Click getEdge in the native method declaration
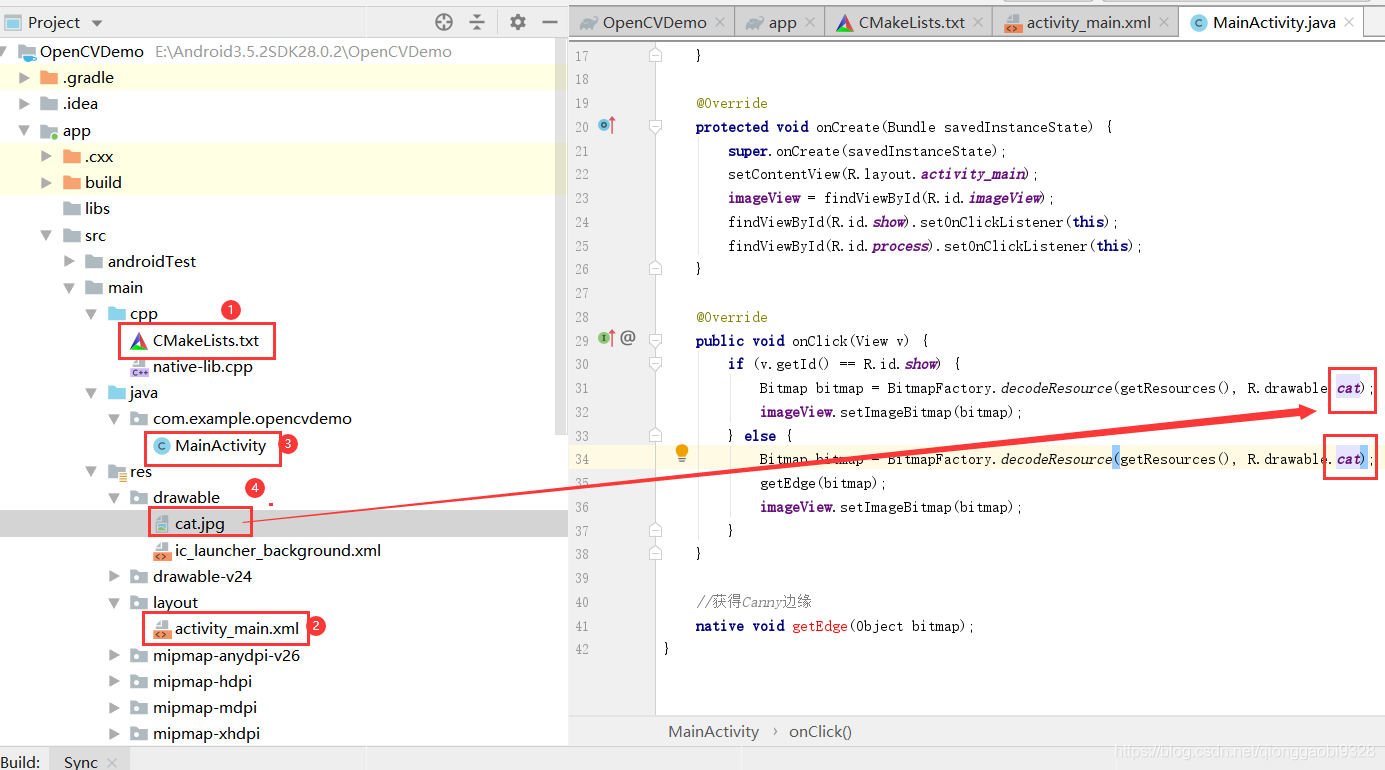Viewport: 1385px width, 770px height. (820, 626)
